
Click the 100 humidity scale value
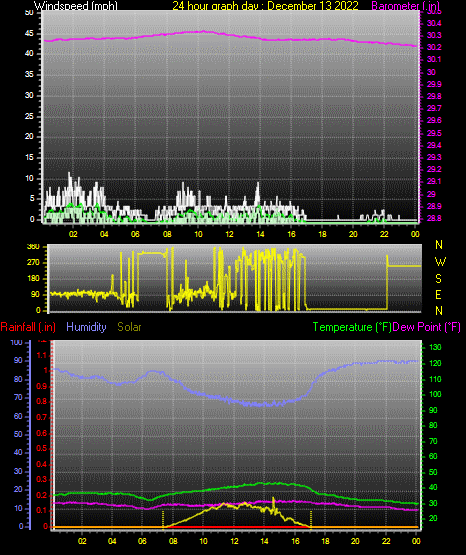click(x=16, y=343)
